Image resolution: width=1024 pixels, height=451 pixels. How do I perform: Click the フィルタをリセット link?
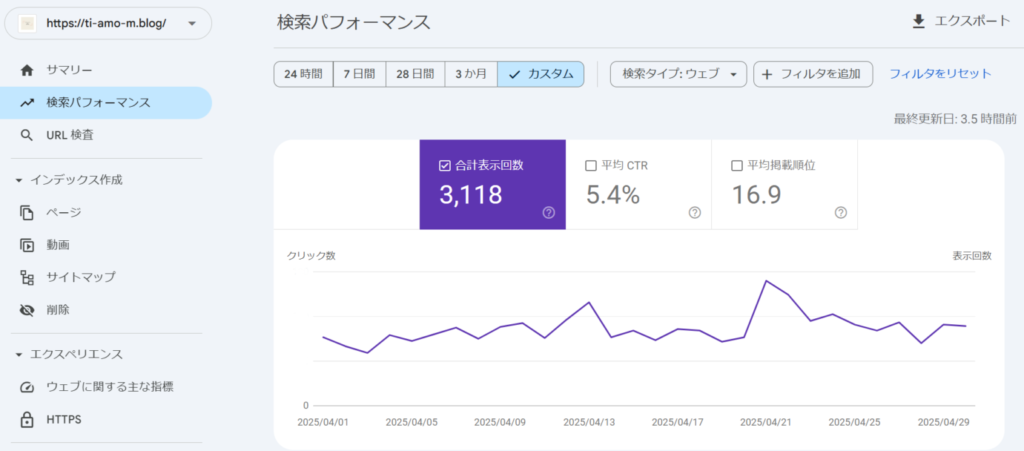[940, 74]
